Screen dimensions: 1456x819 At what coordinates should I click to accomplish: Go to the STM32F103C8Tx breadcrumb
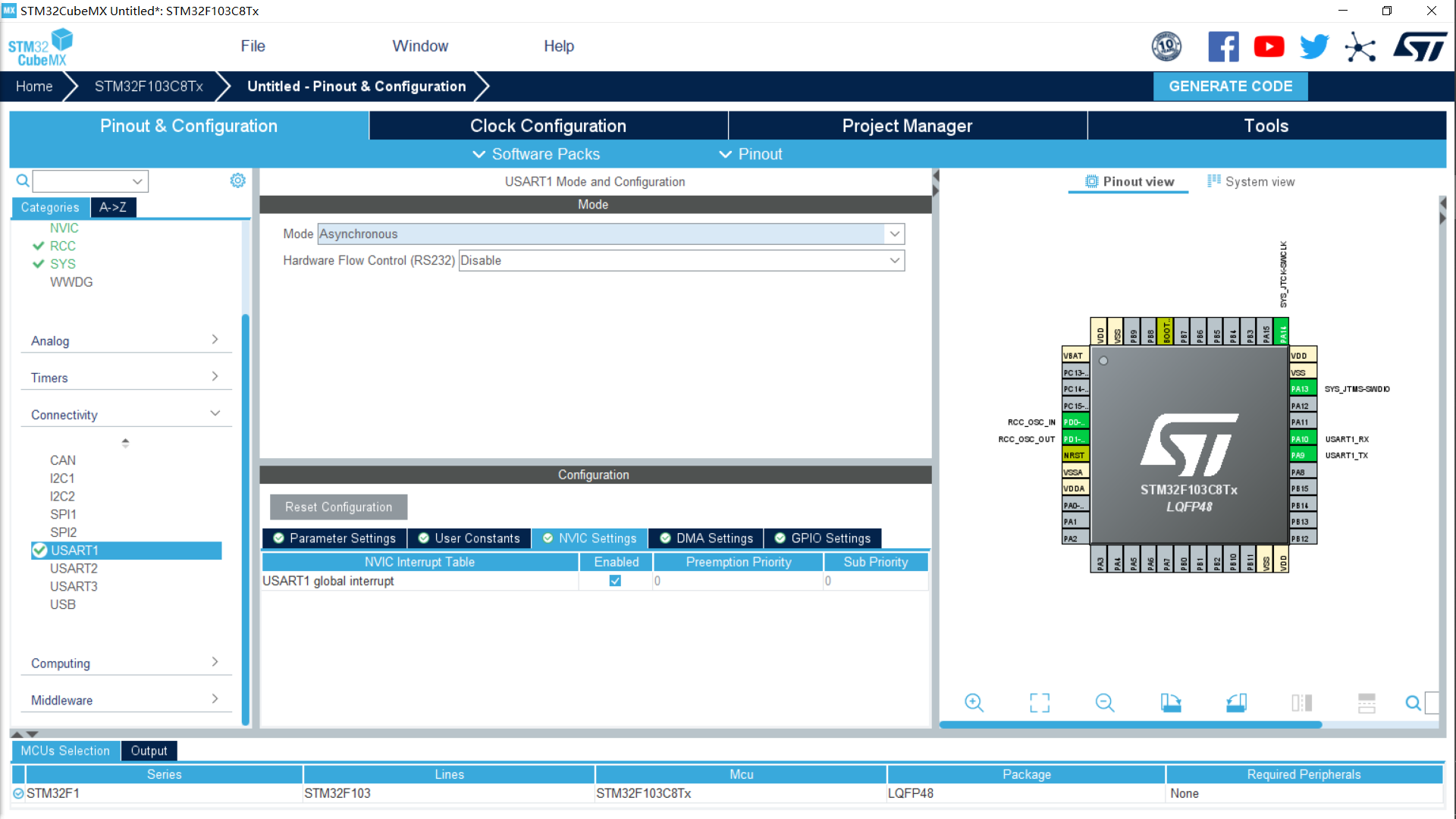click(x=149, y=86)
